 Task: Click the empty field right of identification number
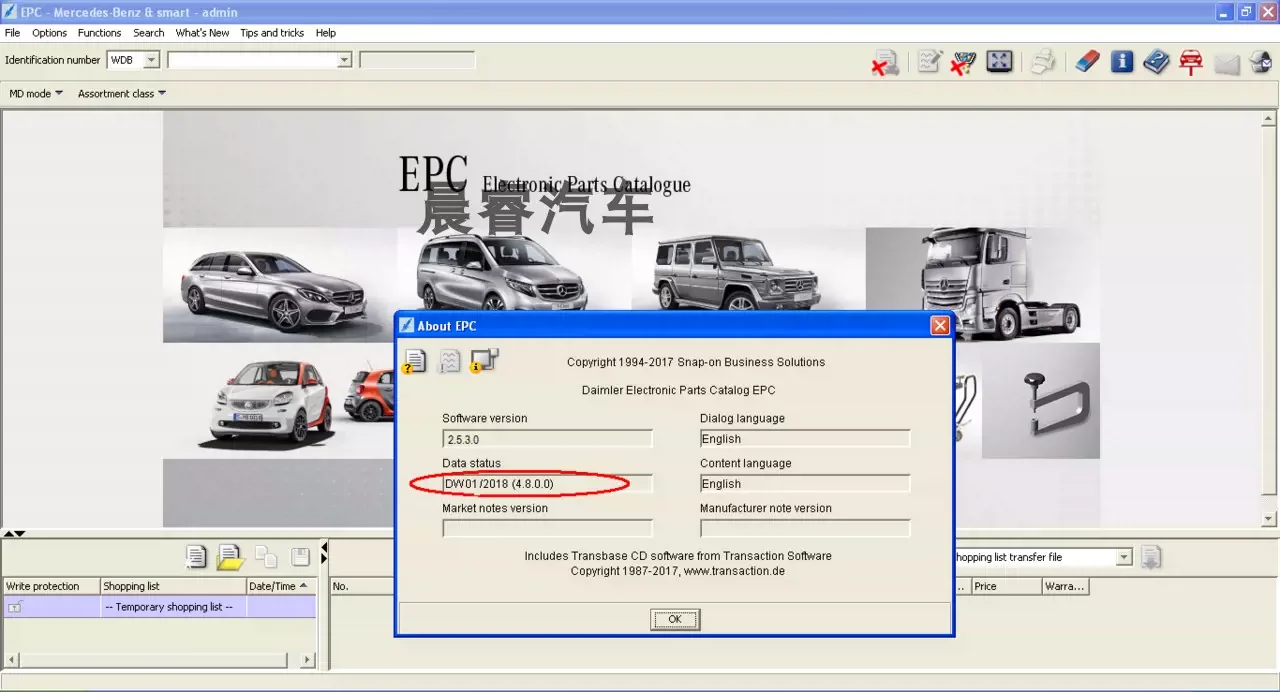pyautogui.click(x=417, y=60)
